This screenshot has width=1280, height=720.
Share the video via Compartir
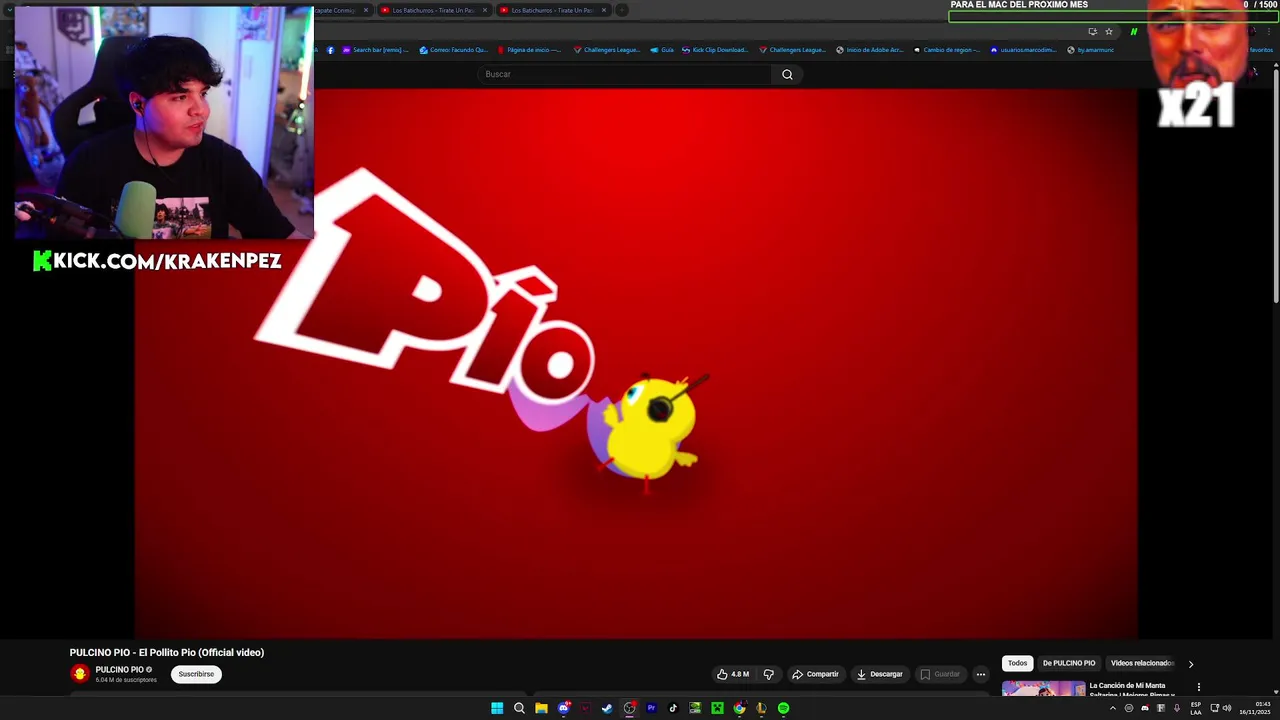coord(816,674)
